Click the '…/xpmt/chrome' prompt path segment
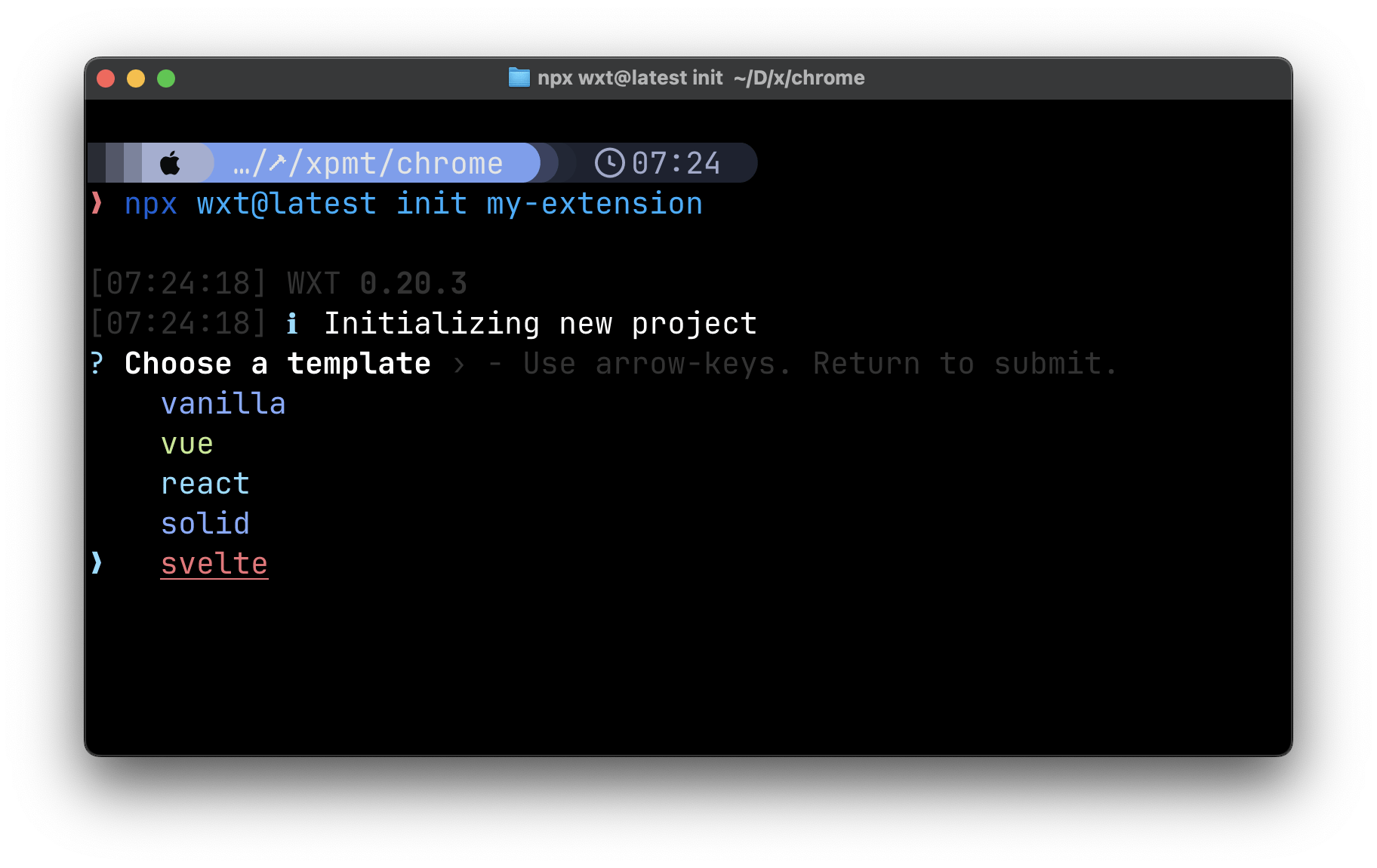 (x=368, y=163)
